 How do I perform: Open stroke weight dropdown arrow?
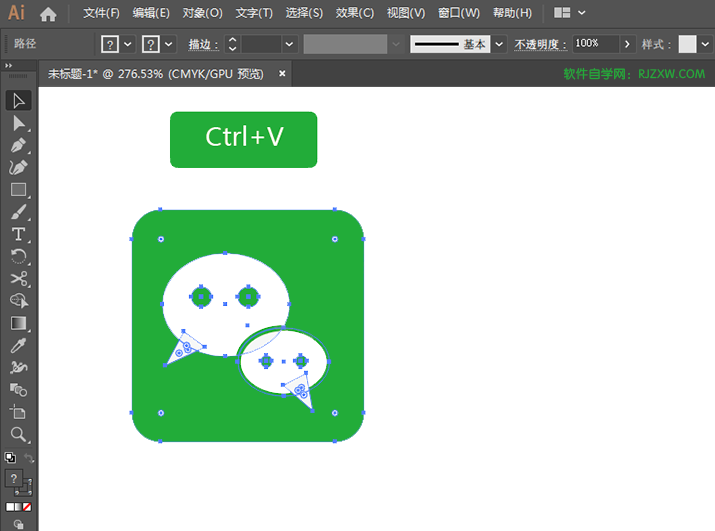[x=289, y=44]
